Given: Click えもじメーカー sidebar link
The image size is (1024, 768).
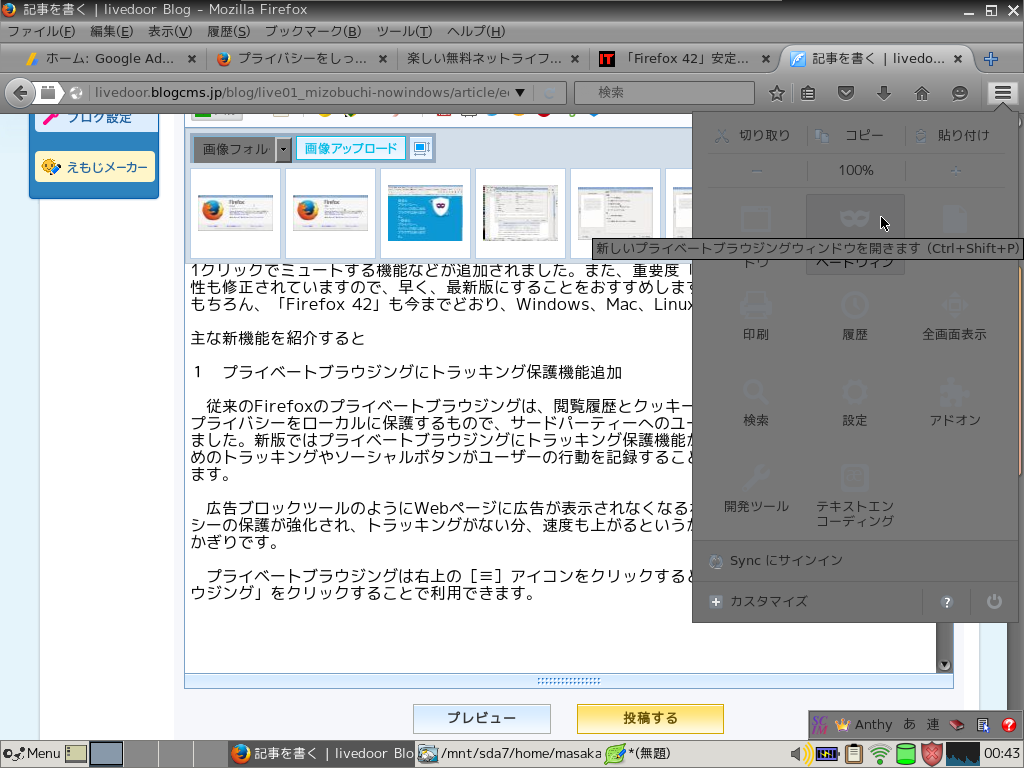Looking at the screenshot, I should point(95,167).
